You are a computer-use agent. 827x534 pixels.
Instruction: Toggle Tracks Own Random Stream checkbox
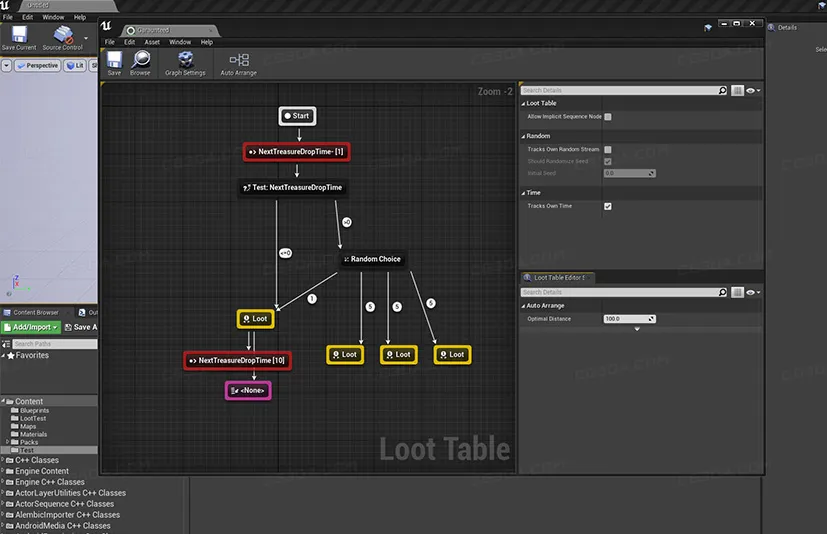point(608,150)
